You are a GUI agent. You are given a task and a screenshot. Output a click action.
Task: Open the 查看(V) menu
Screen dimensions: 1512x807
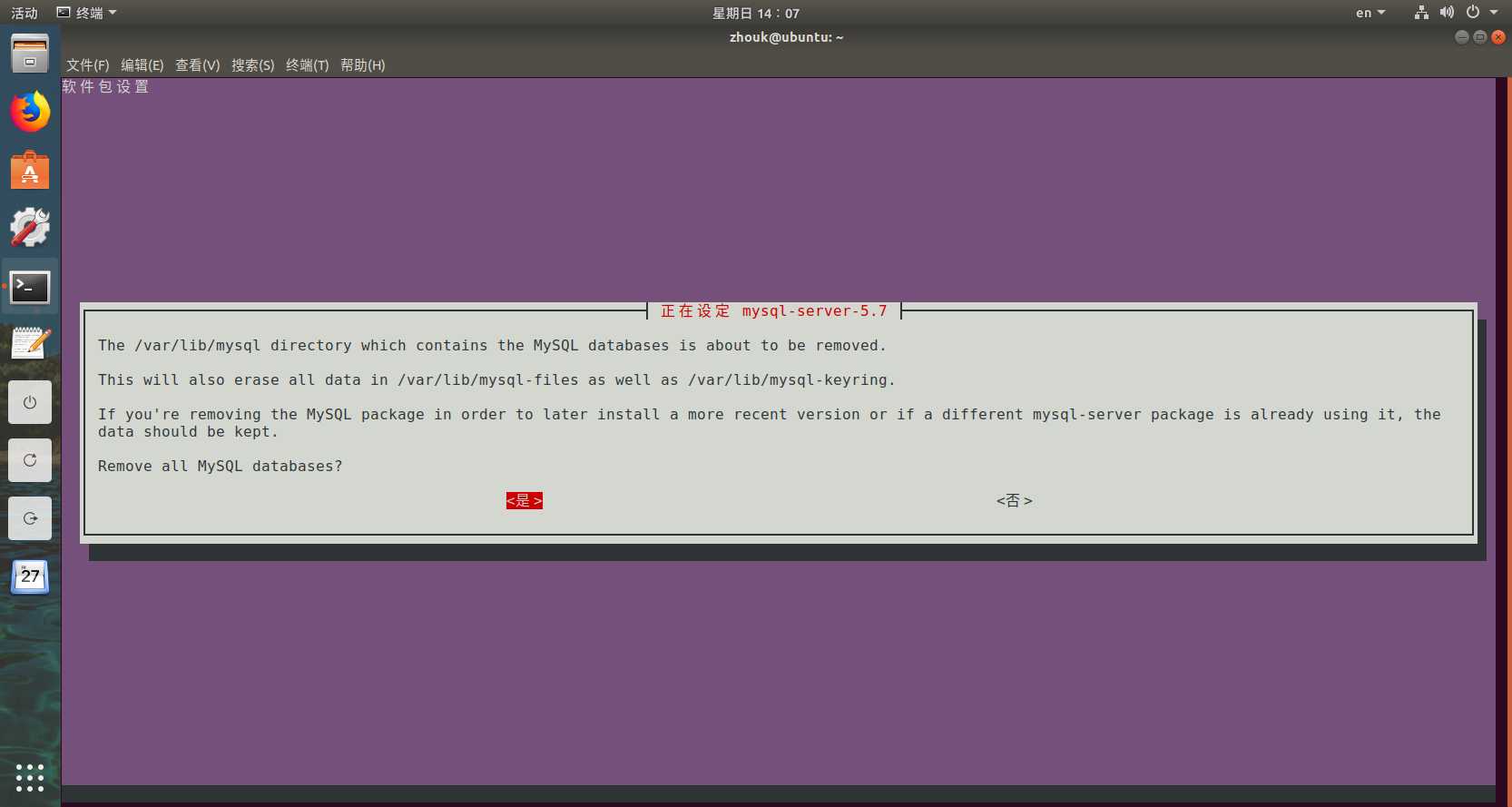click(198, 65)
